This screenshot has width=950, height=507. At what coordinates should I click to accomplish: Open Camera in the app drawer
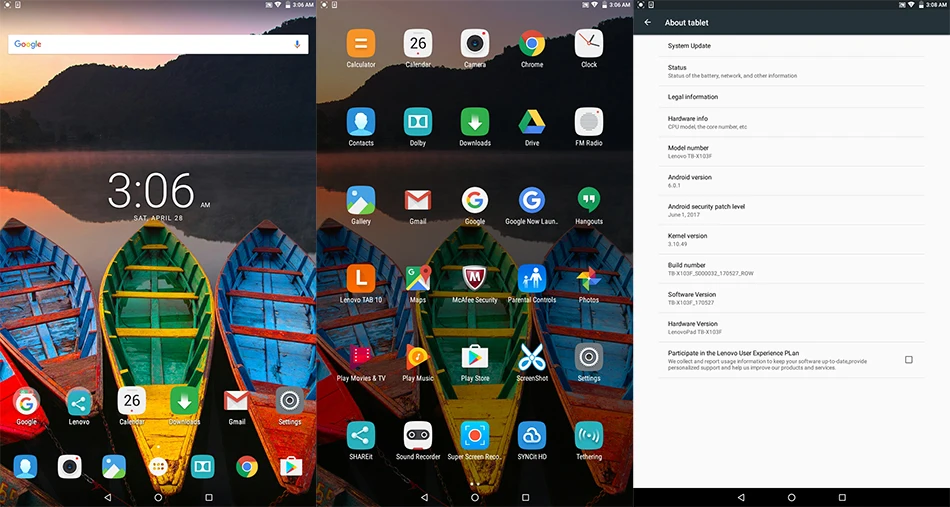[474, 44]
